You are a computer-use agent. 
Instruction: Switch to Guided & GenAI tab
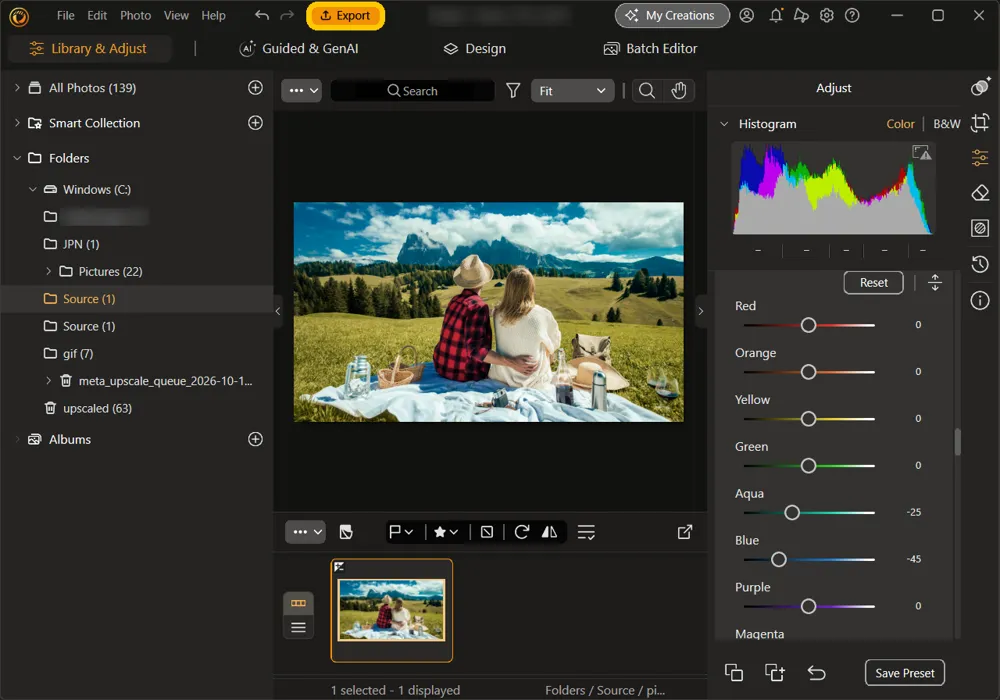click(x=298, y=48)
